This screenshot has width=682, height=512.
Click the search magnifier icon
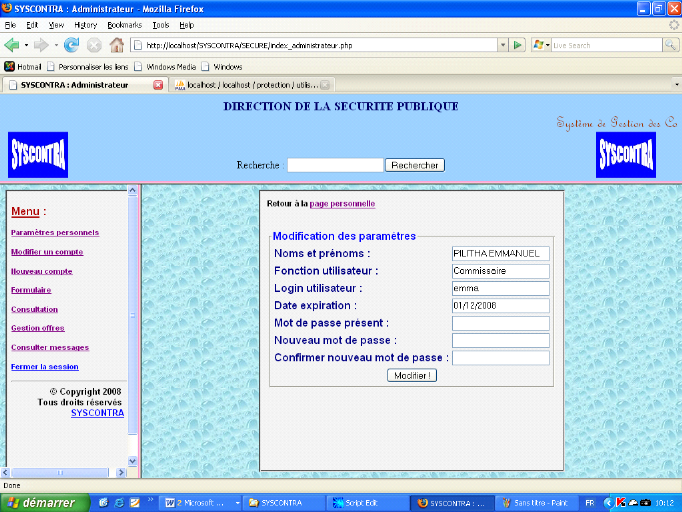(x=670, y=45)
